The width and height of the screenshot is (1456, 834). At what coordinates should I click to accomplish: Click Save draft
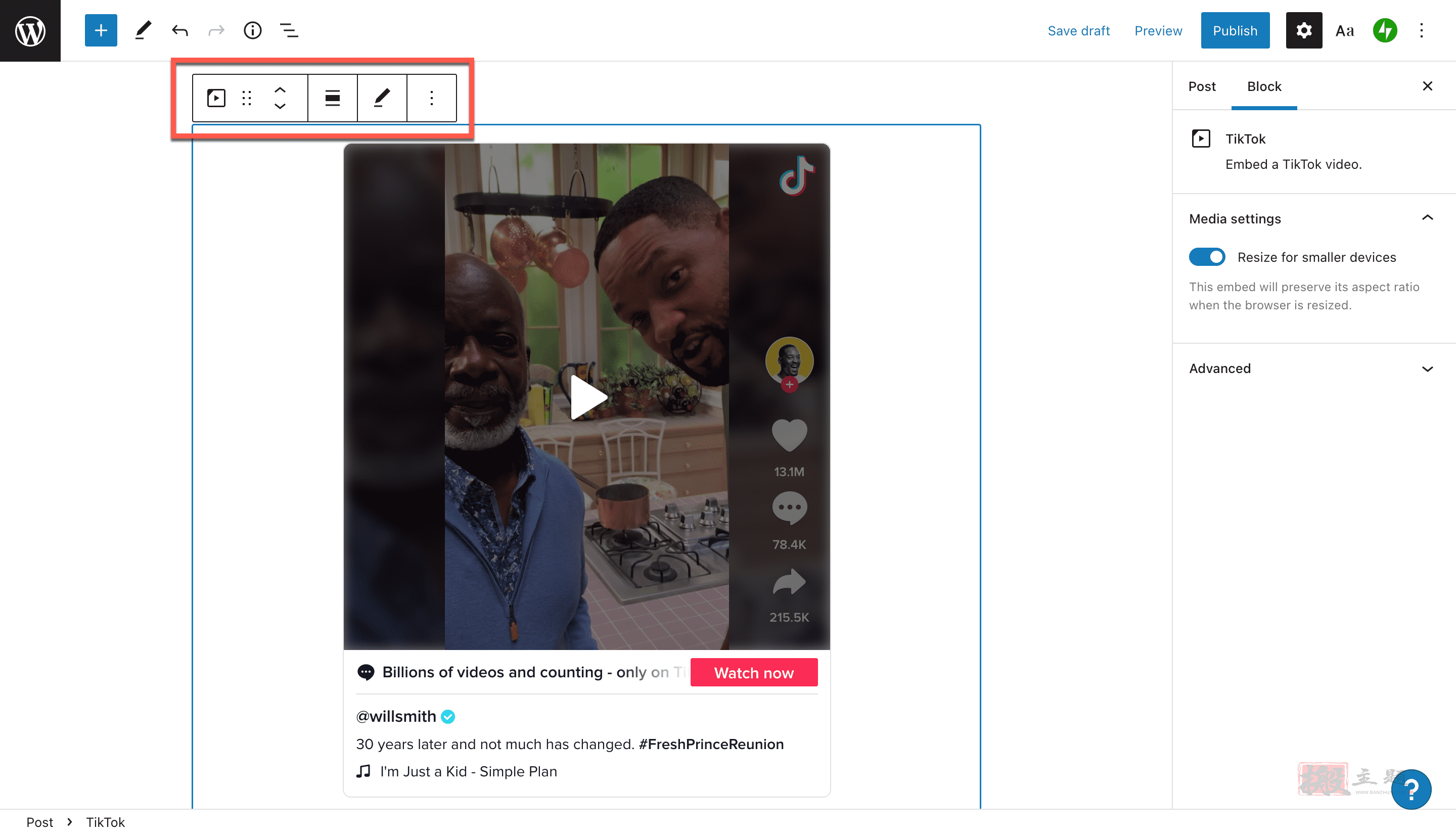tap(1078, 30)
